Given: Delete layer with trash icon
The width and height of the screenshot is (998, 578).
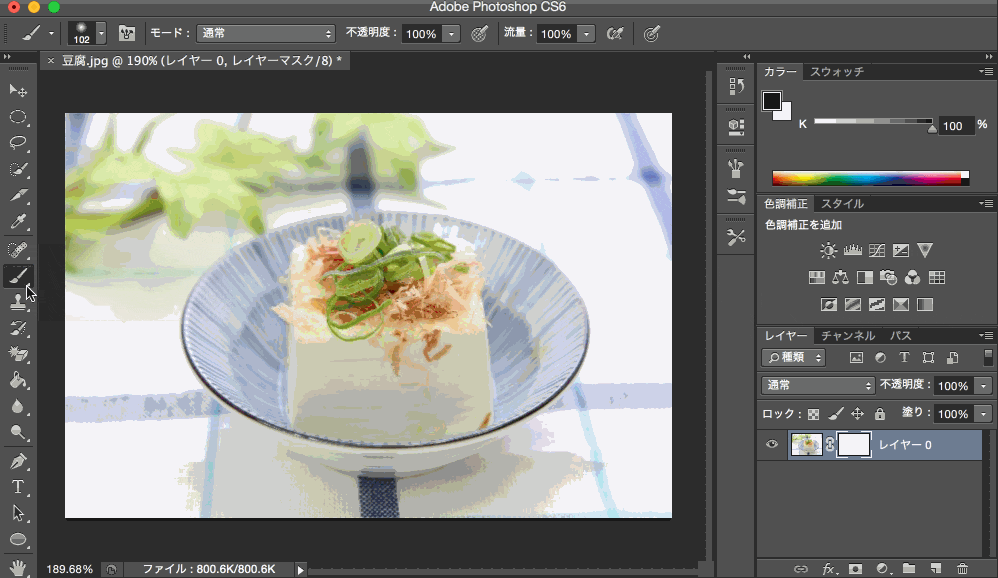Looking at the screenshot, I should [x=962, y=568].
